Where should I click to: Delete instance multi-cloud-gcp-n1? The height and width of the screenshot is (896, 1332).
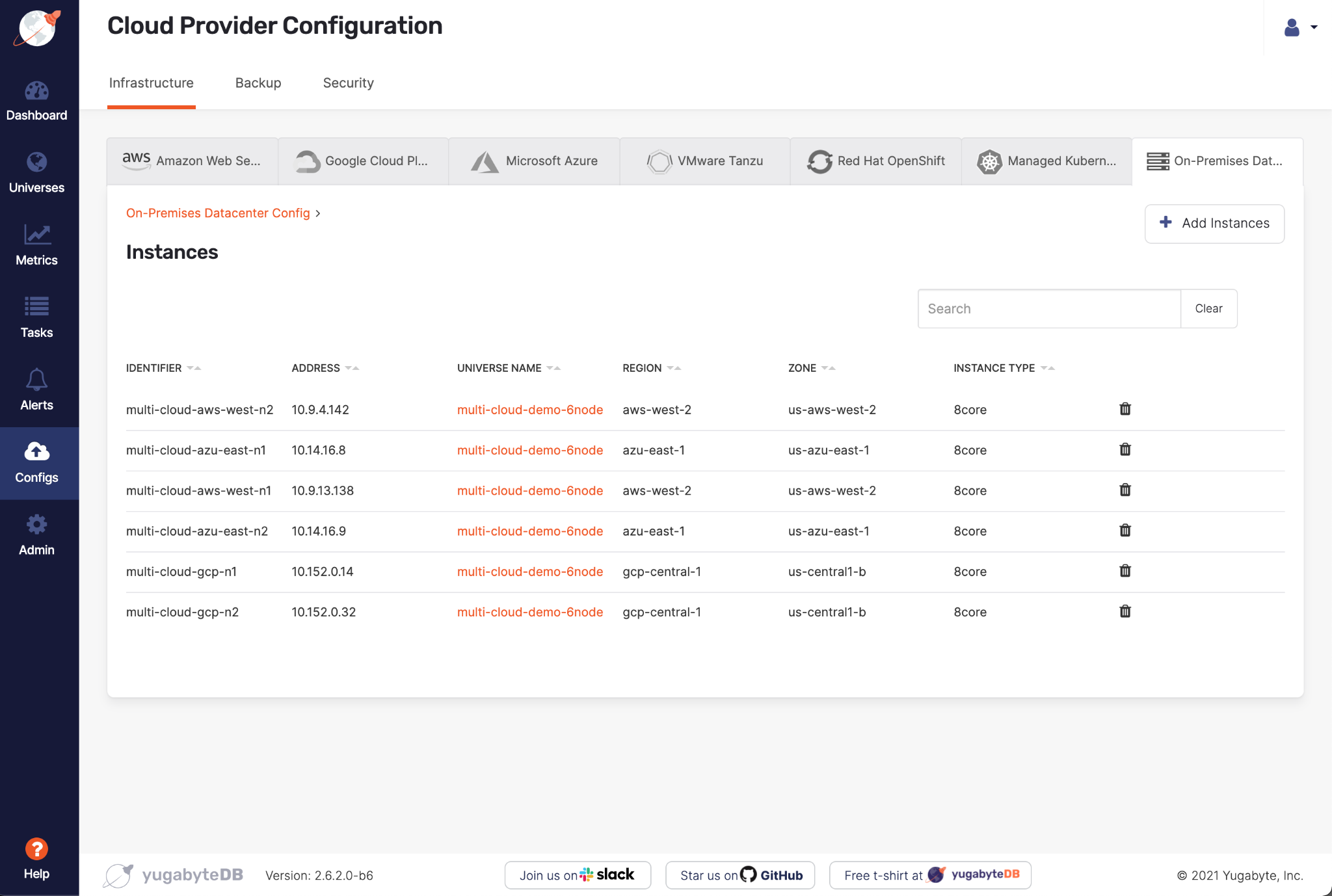[x=1125, y=571]
